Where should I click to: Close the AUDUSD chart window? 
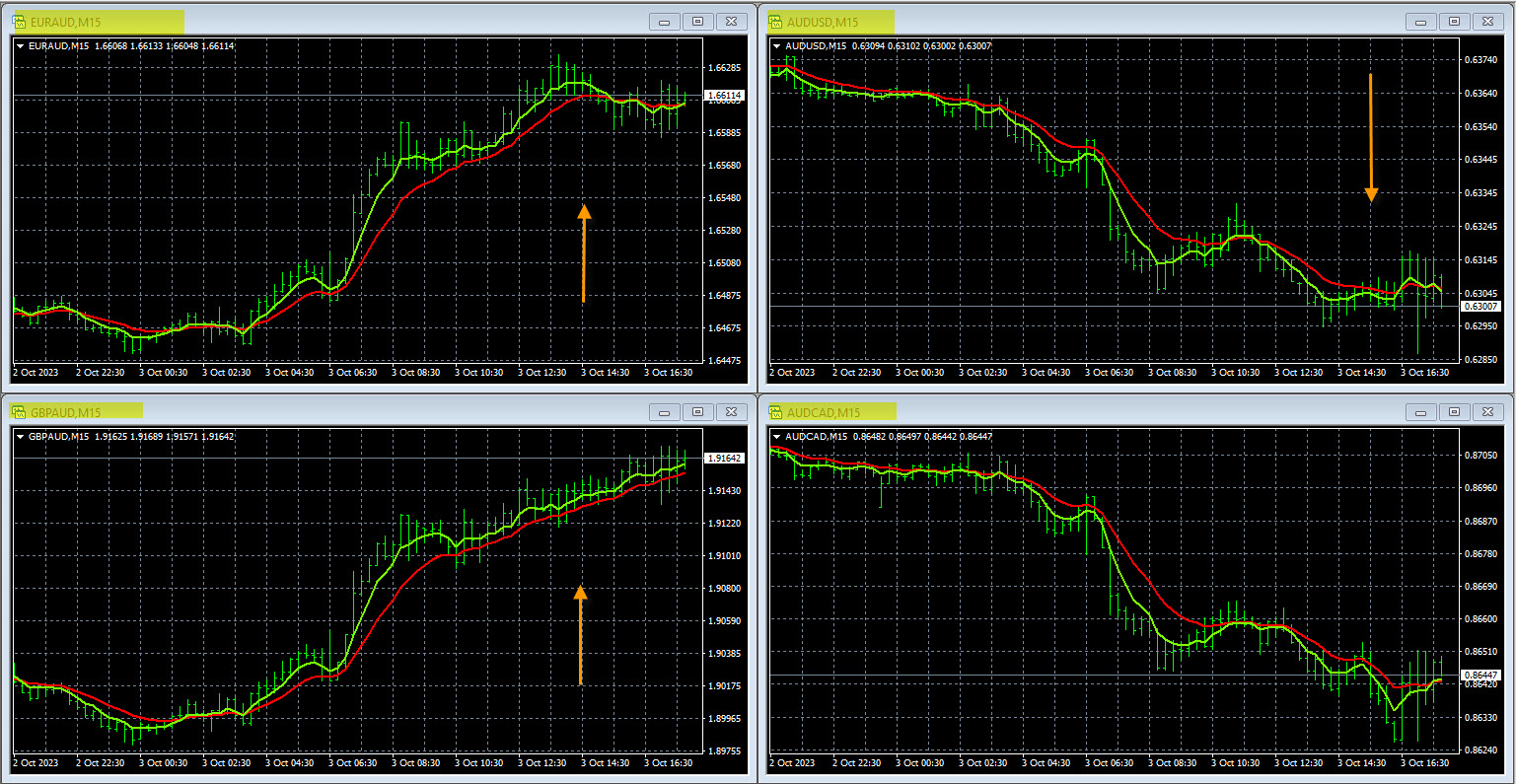[x=1486, y=22]
